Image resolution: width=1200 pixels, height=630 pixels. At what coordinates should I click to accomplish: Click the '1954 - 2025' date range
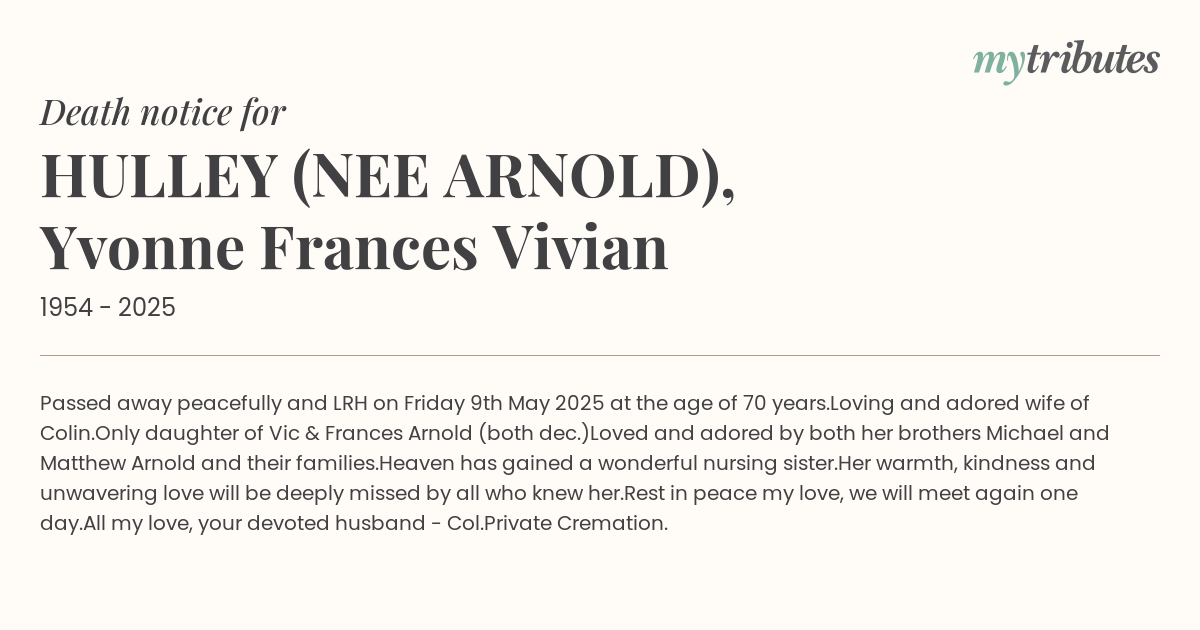point(108,308)
